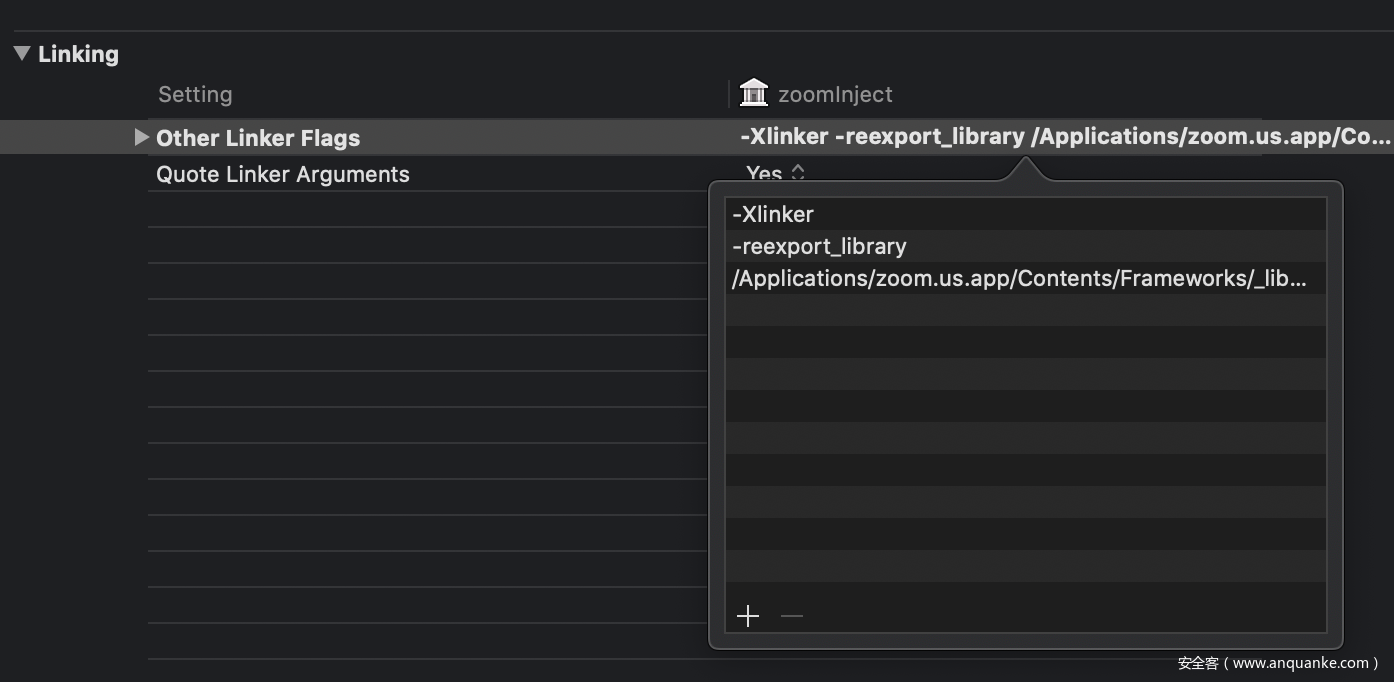Click the zoomInject target building icon
The image size is (1394, 682).
[753, 93]
